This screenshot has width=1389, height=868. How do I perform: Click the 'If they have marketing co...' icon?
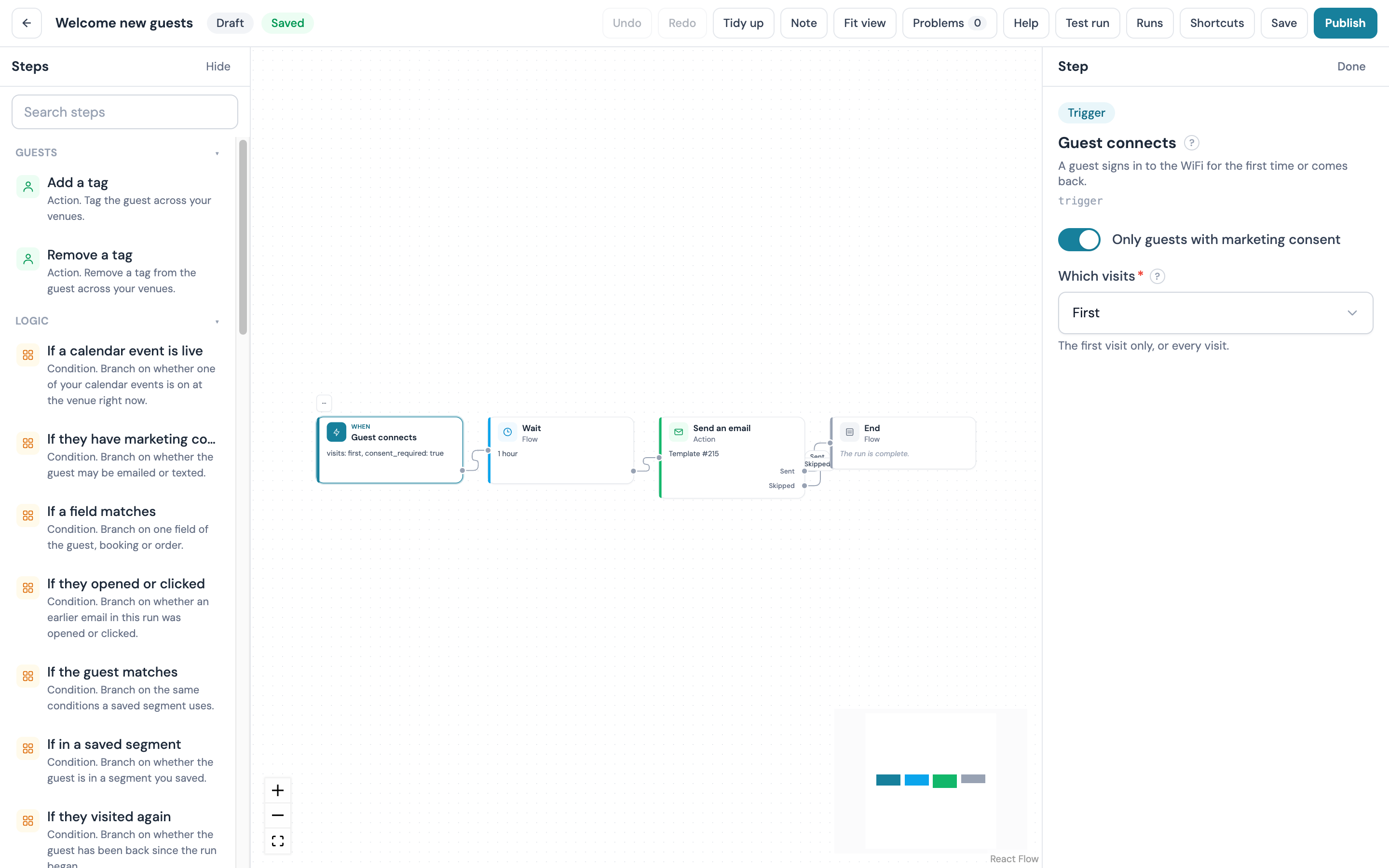click(x=28, y=443)
